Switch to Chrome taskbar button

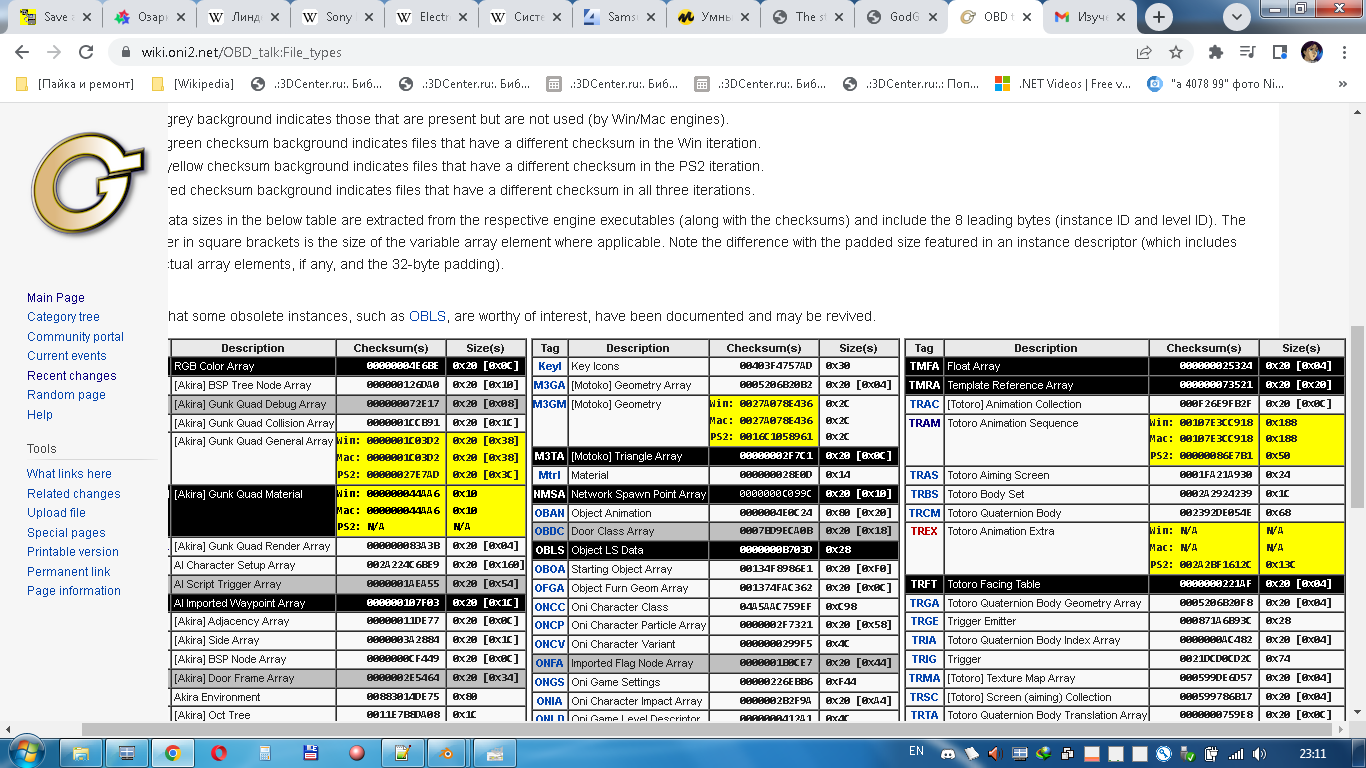coord(172,753)
